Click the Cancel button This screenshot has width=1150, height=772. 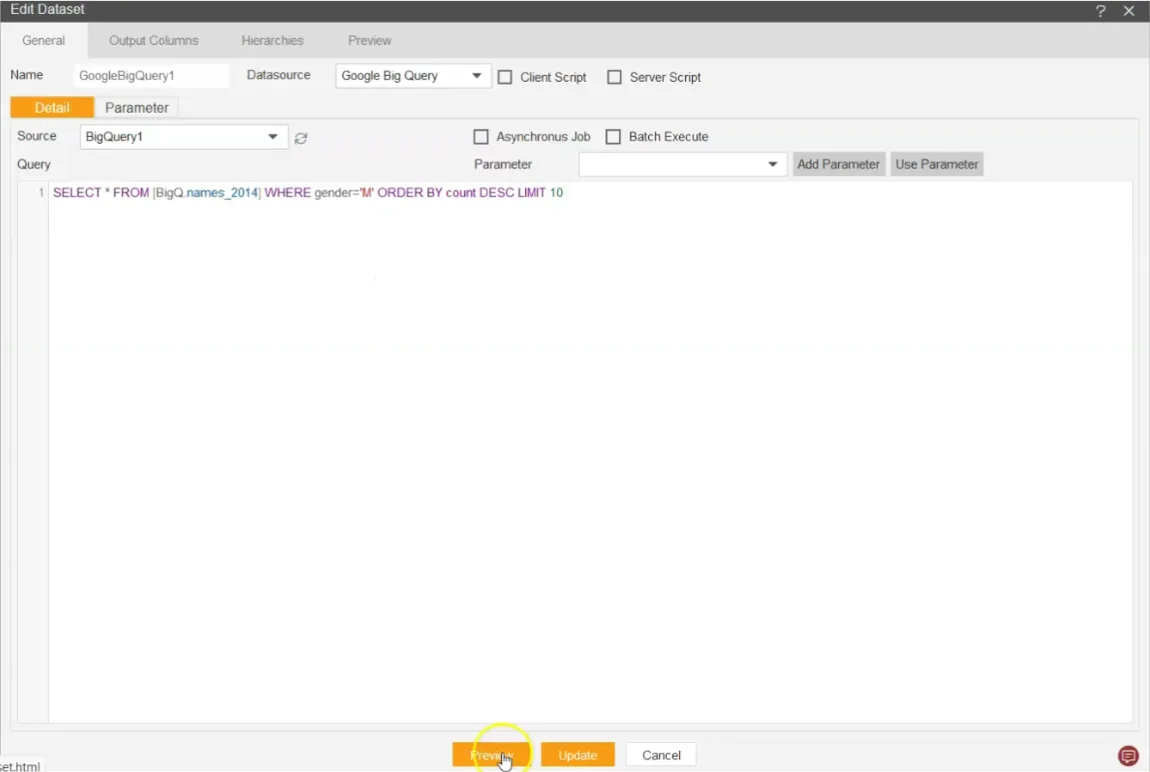[x=661, y=755]
